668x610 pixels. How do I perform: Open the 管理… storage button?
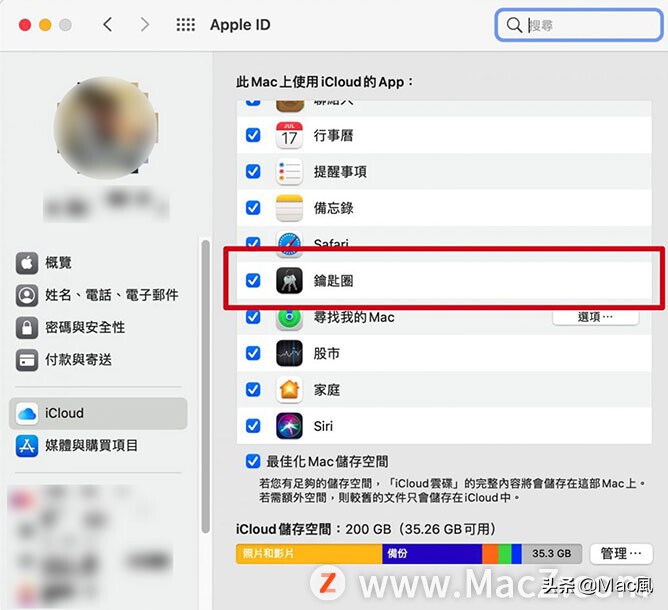(x=621, y=554)
